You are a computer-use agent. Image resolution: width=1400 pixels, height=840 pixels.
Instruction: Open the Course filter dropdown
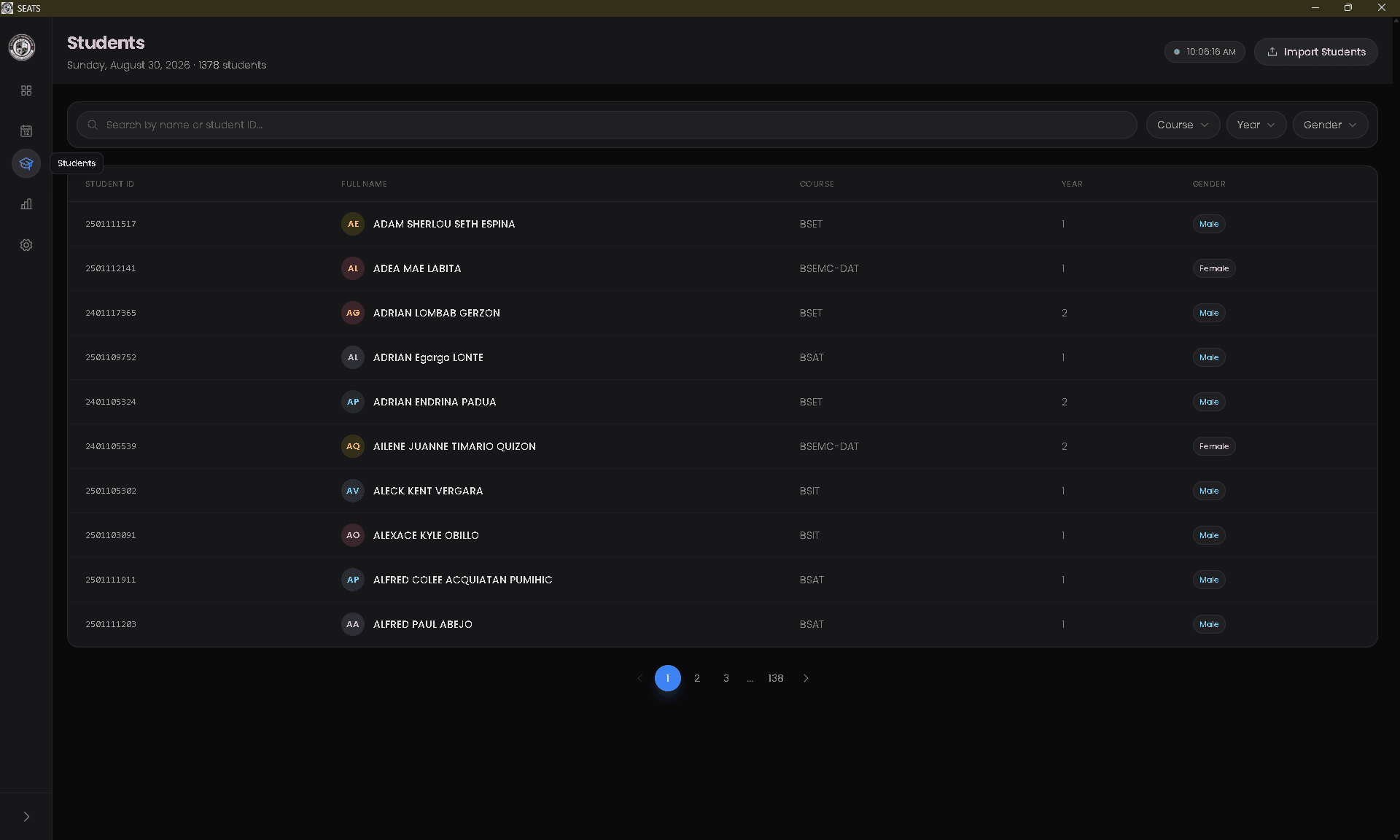(x=1183, y=125)
